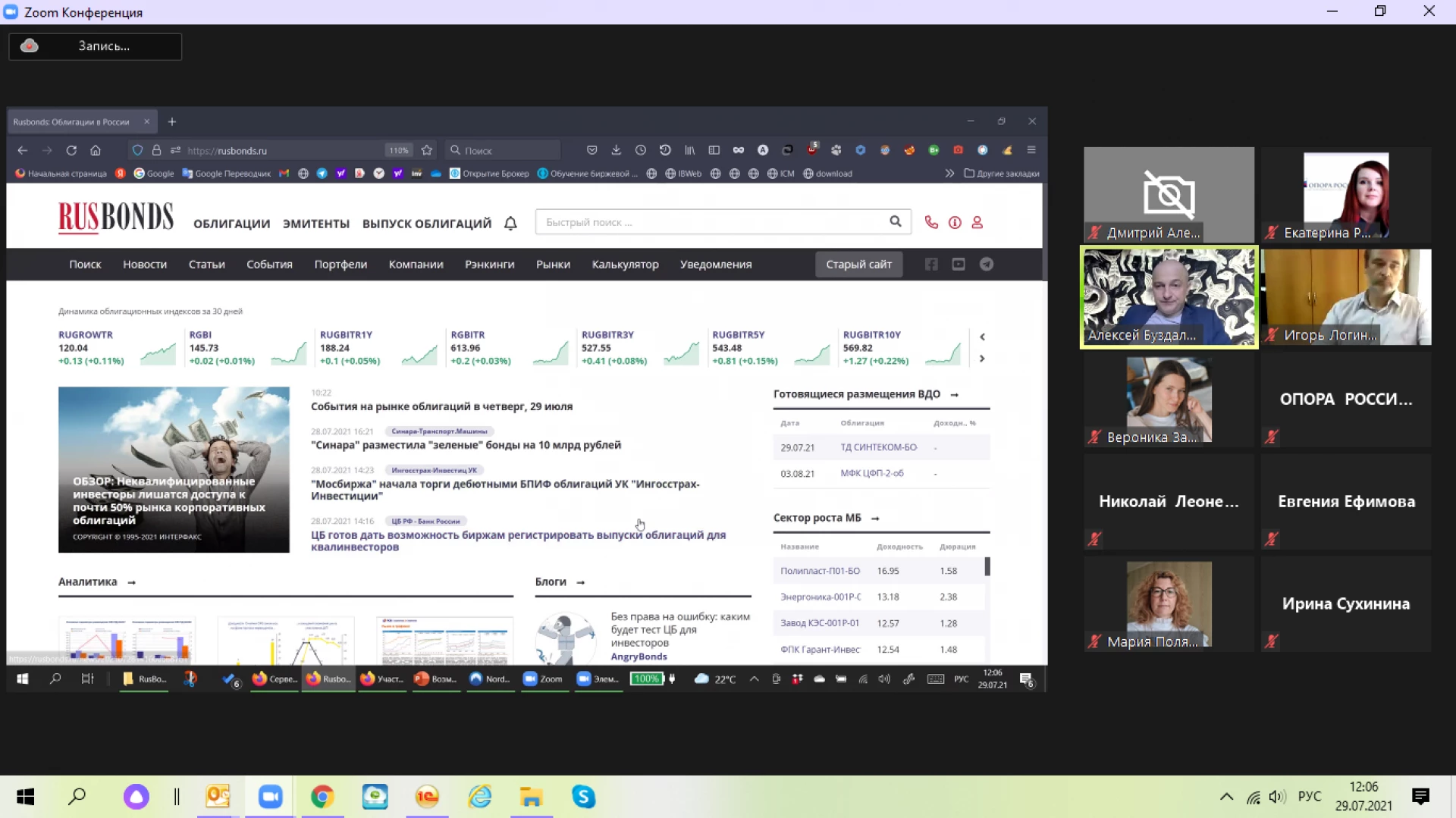Click the magnifier in Rusbonds quick search

[x=895, y=221]
